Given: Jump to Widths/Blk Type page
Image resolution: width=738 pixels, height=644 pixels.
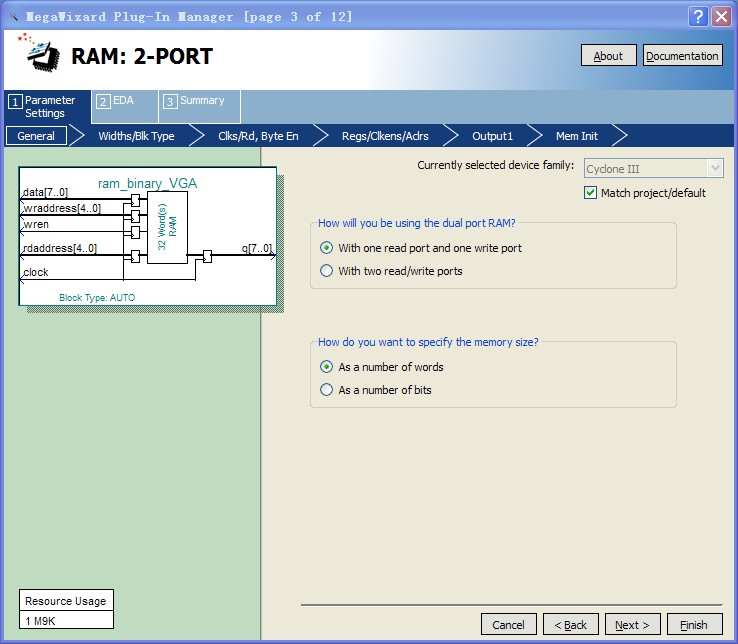Looking at the screenshot, I should 136,136.
